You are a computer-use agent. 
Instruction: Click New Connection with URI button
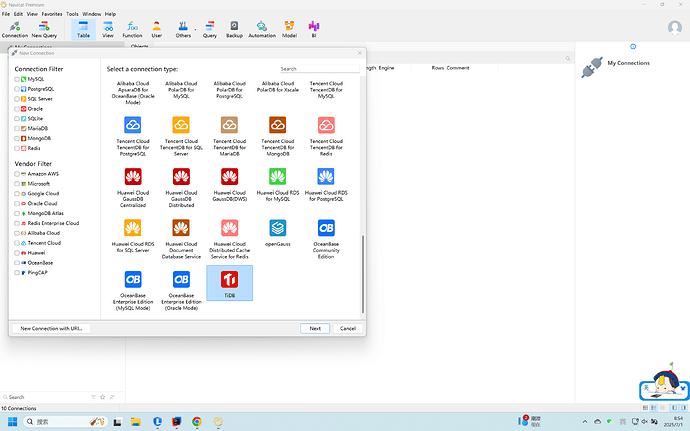51,328
